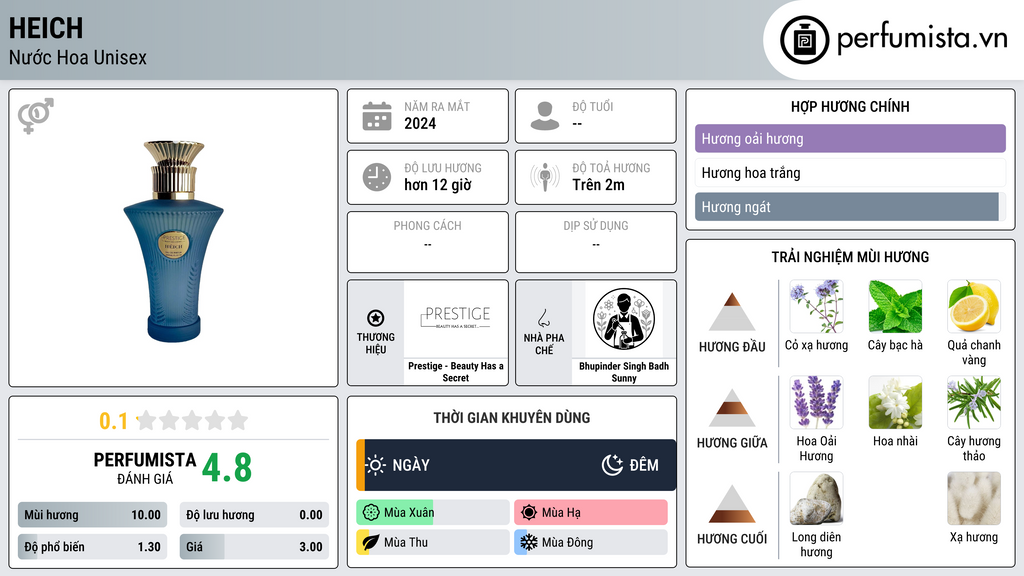Click the Hương ngát grey accord bar
The image size is (1024, 576).
click(850, 206)
